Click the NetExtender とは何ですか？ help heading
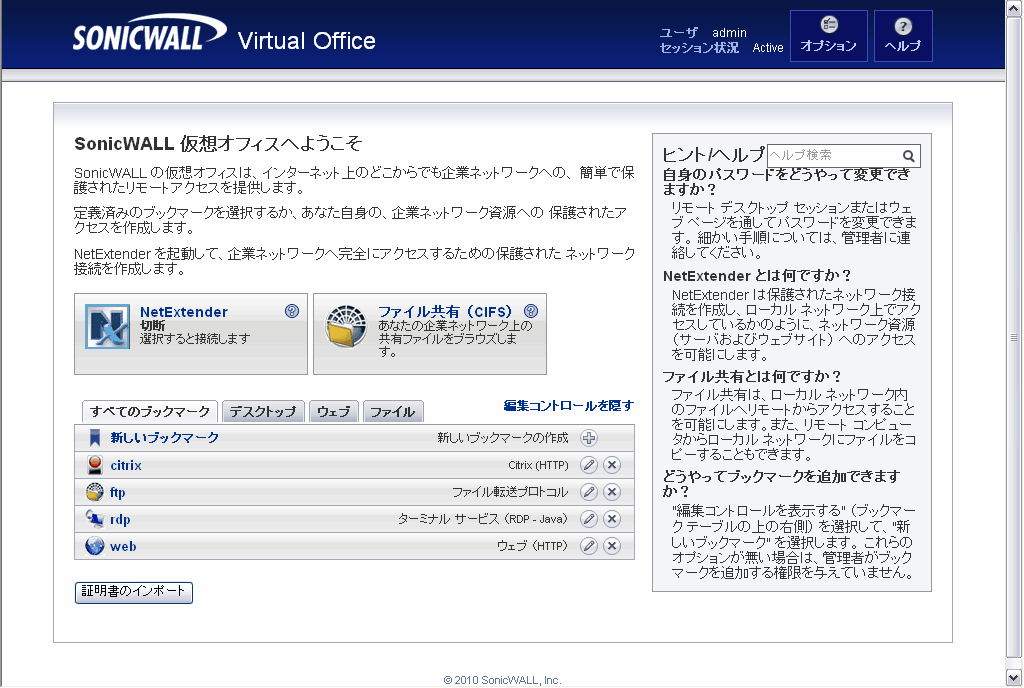1024x688 pixels. click(x=758, y=276)
